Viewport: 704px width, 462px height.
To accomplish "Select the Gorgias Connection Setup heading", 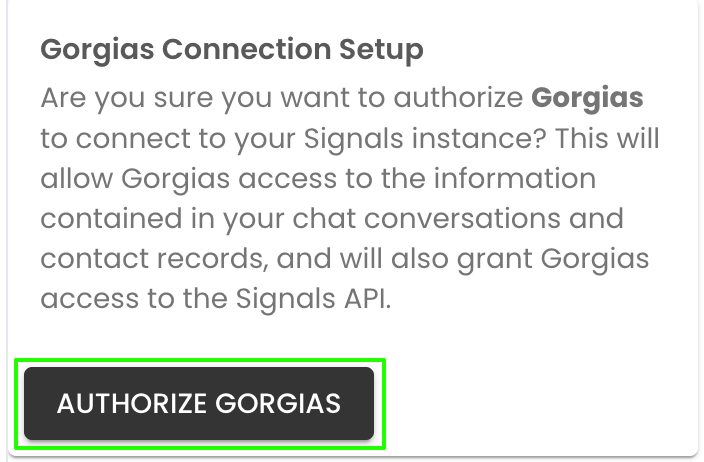I will click(232, 49).
